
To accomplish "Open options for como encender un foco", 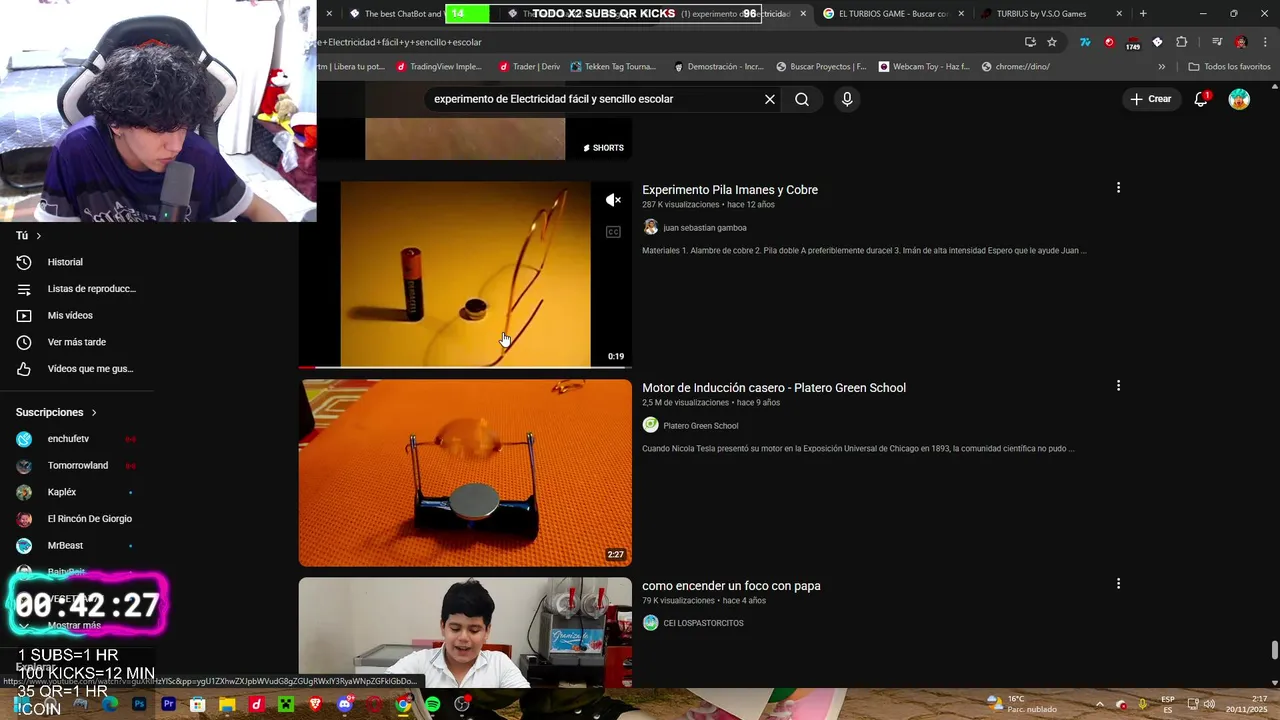I will pyautogui.click(x=1118, y=584).
